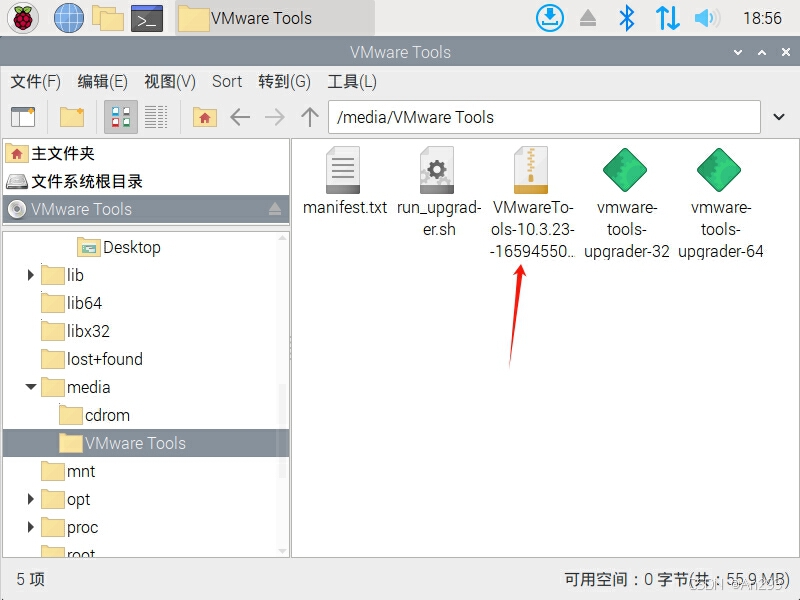Select 文件系统根目录 in the places list
The width and height of the screenshot is (800, 600).
click(x=146, y=181)
